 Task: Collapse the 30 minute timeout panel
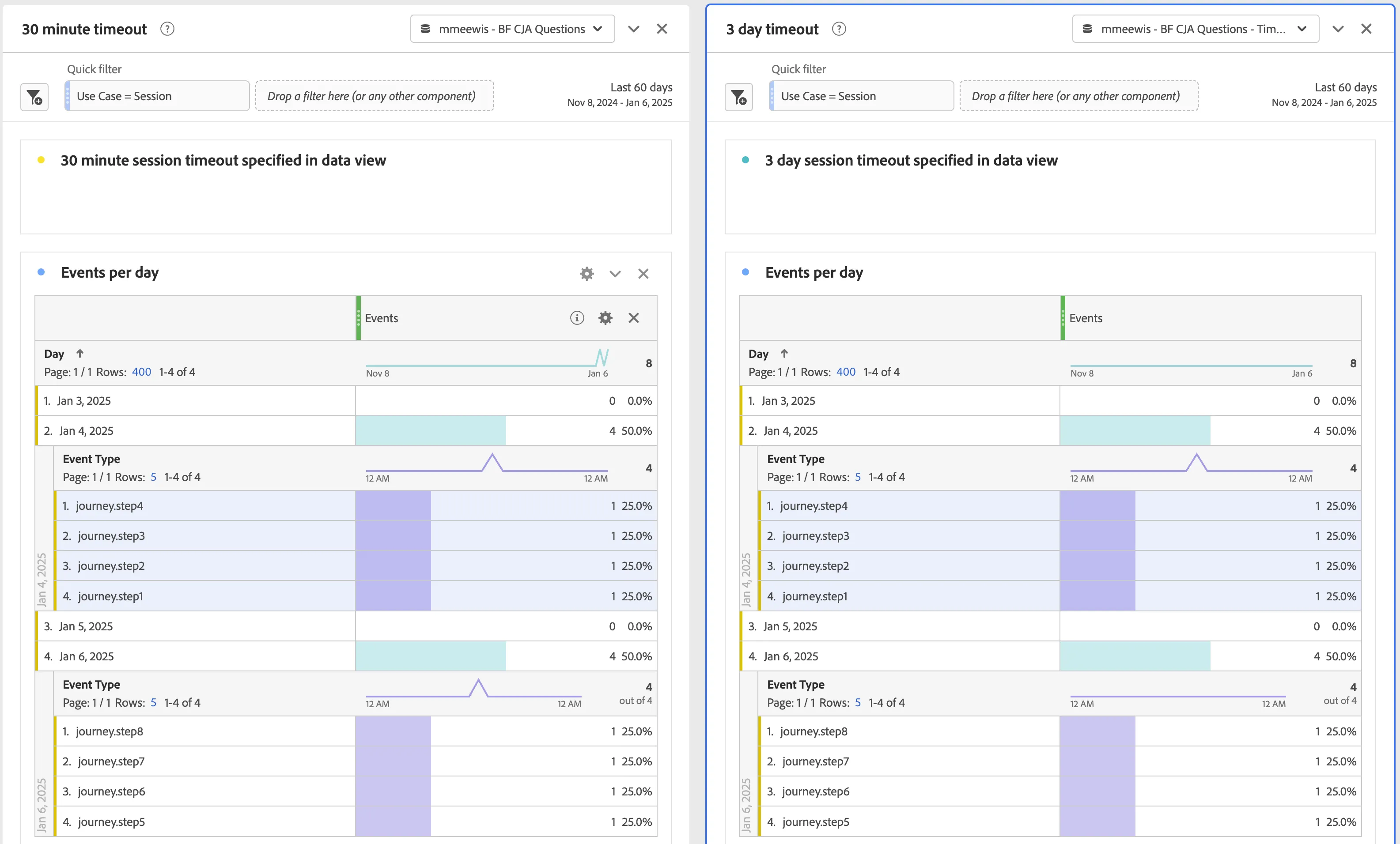click(633, 29)
